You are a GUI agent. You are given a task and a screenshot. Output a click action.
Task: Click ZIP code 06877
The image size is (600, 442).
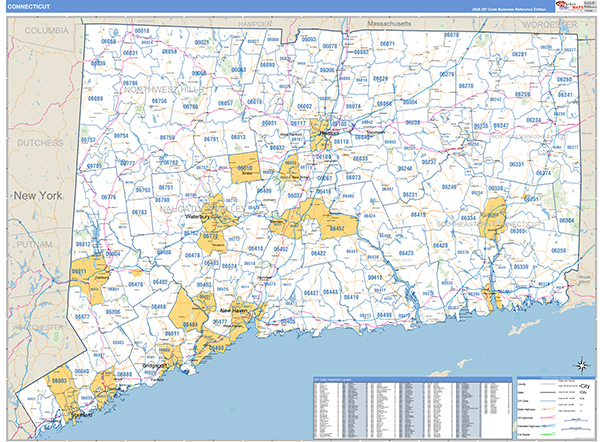82,317
